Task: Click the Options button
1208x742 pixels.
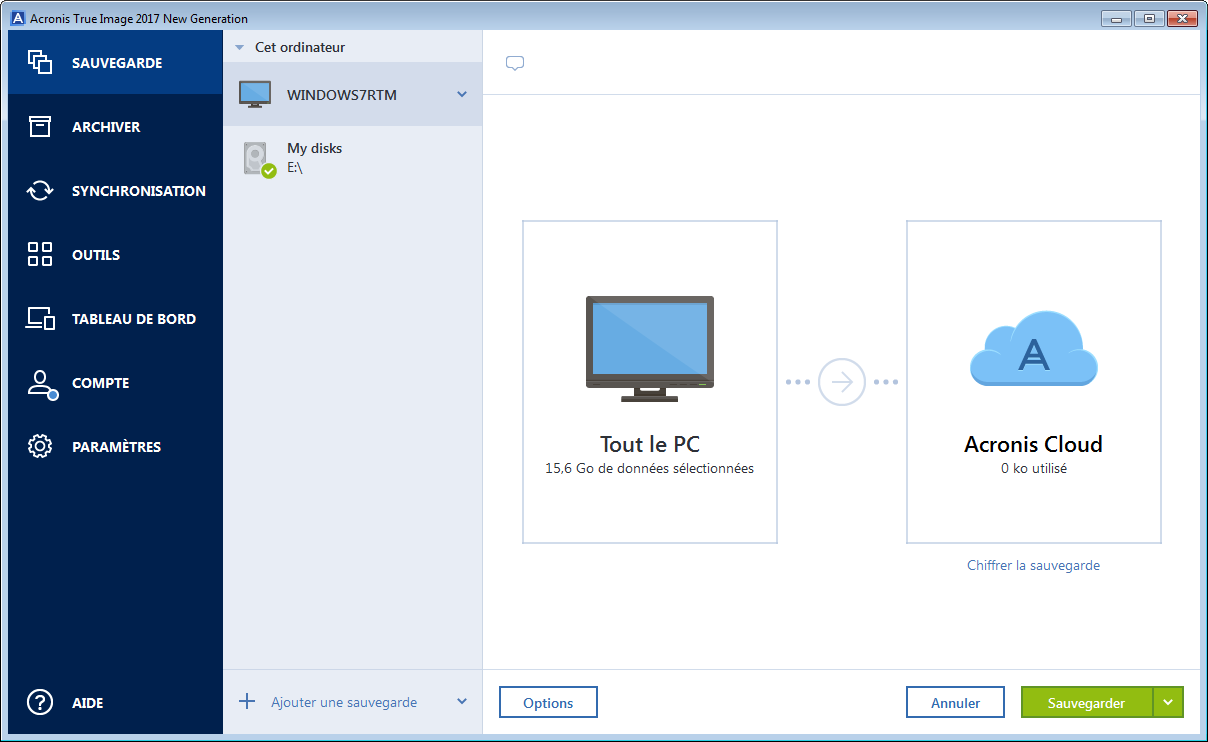Action: pos(548,703)
